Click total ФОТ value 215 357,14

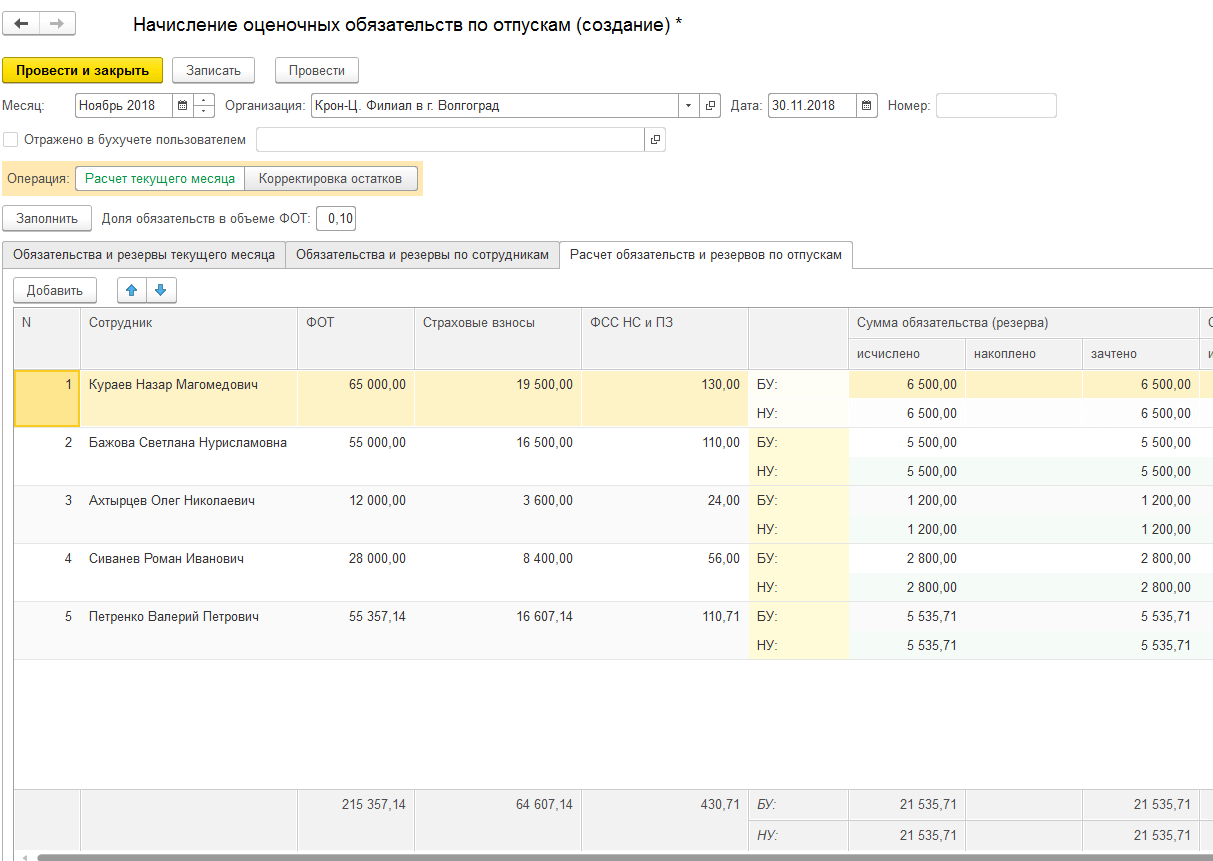[373, 804]
